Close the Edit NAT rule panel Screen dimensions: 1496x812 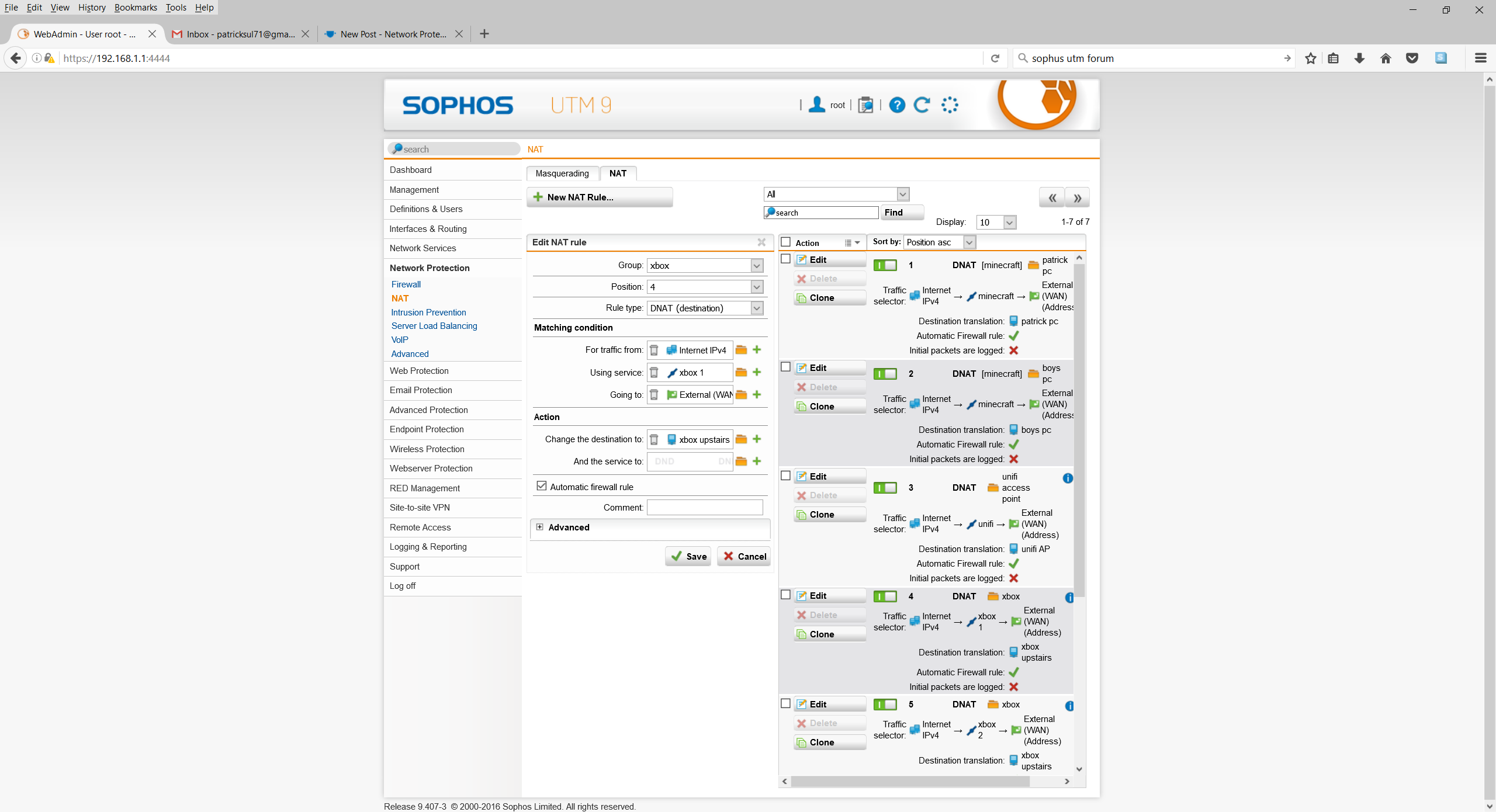[x=761, y=242]
